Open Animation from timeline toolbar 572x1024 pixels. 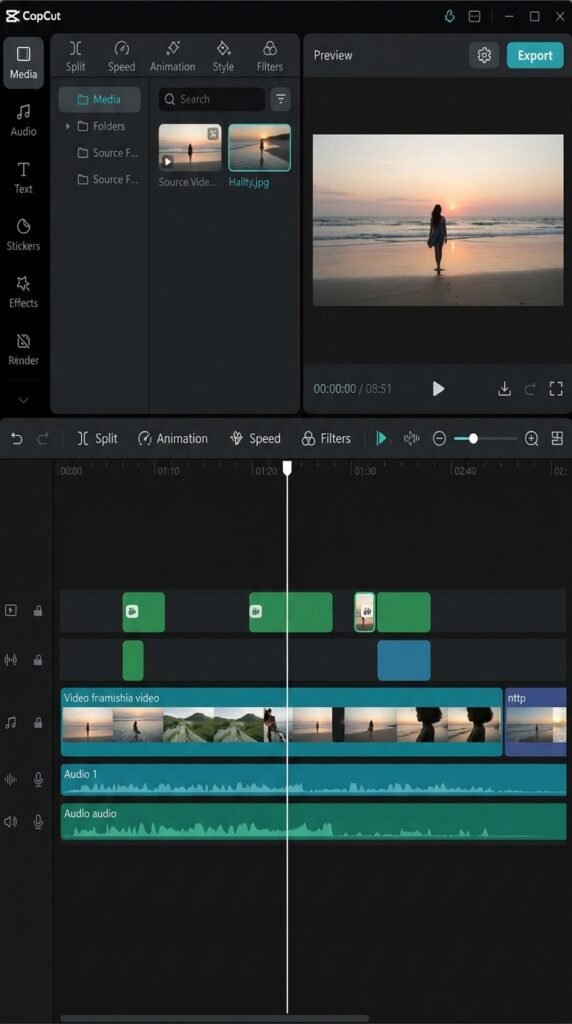[x=172, y=439]
